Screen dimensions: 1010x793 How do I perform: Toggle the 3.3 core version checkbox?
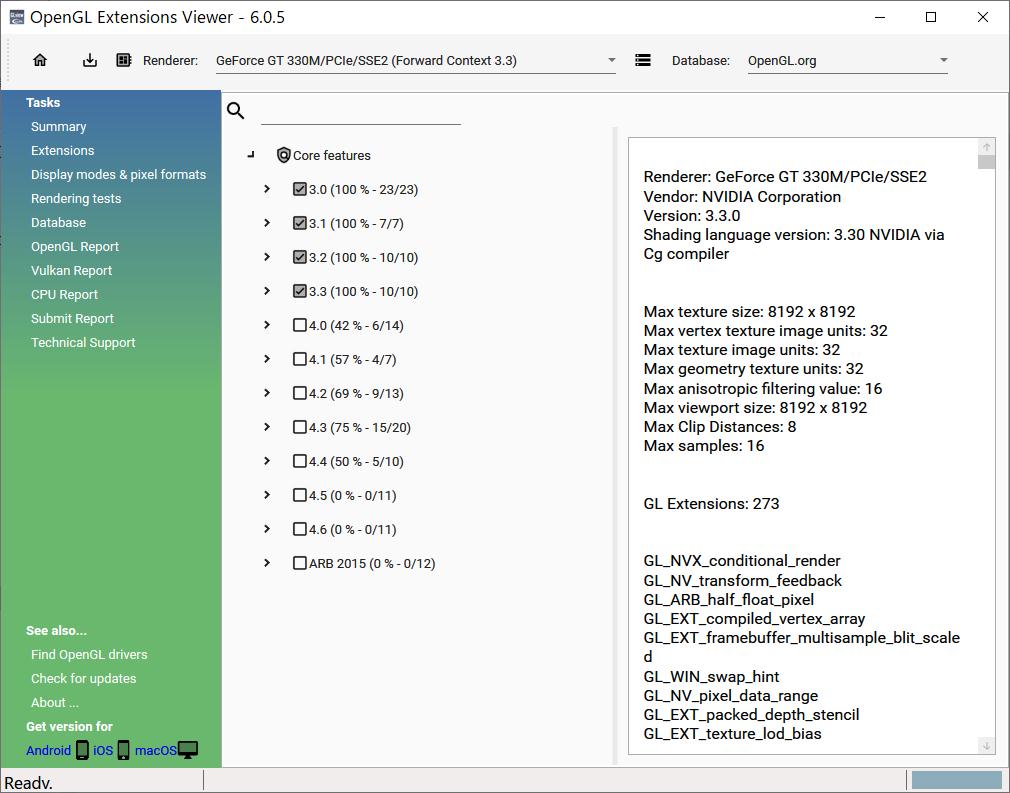[x=300, y=291]
